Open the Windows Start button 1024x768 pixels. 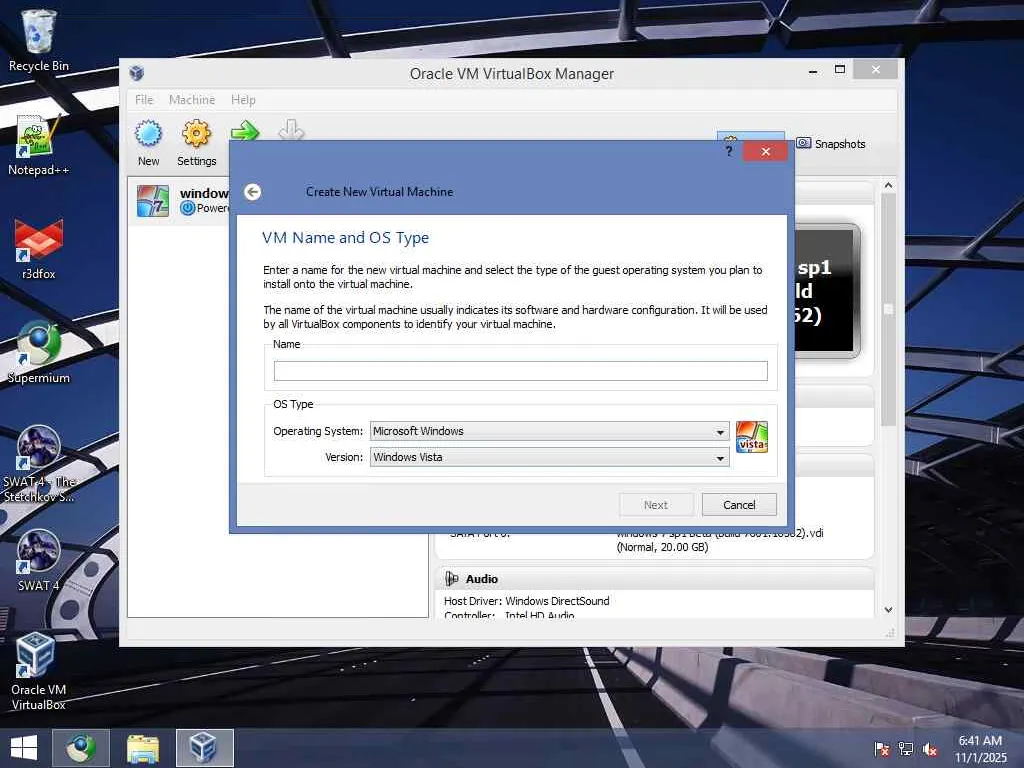coord(24,748)
